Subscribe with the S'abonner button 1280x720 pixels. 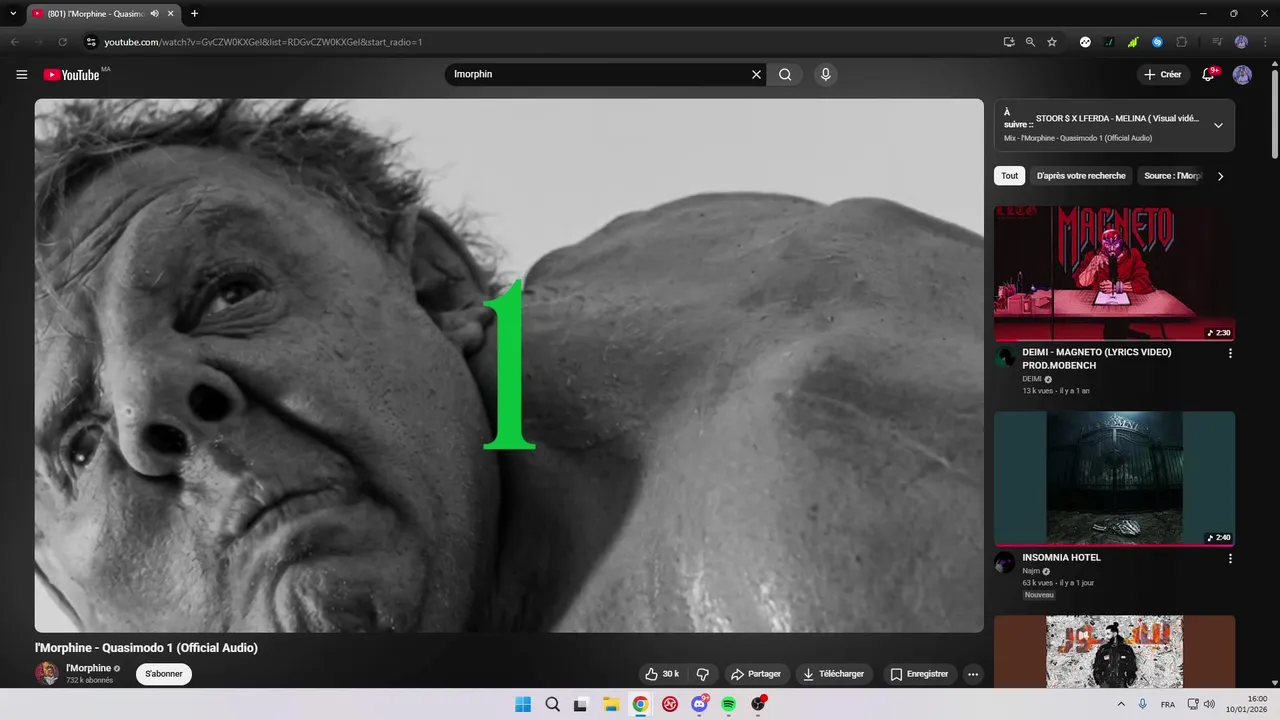164,674
